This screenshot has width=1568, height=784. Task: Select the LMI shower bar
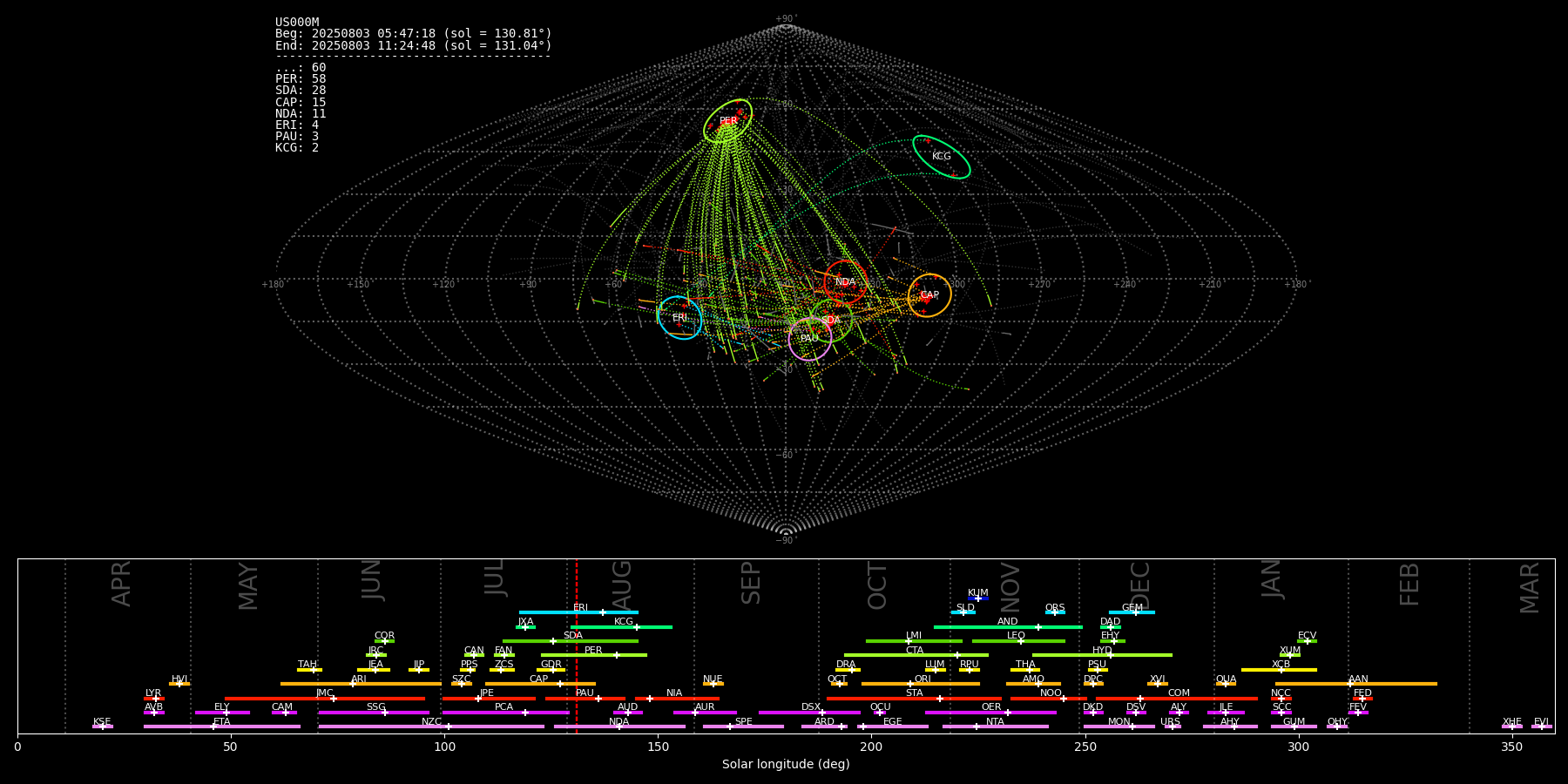pos(914,641)
